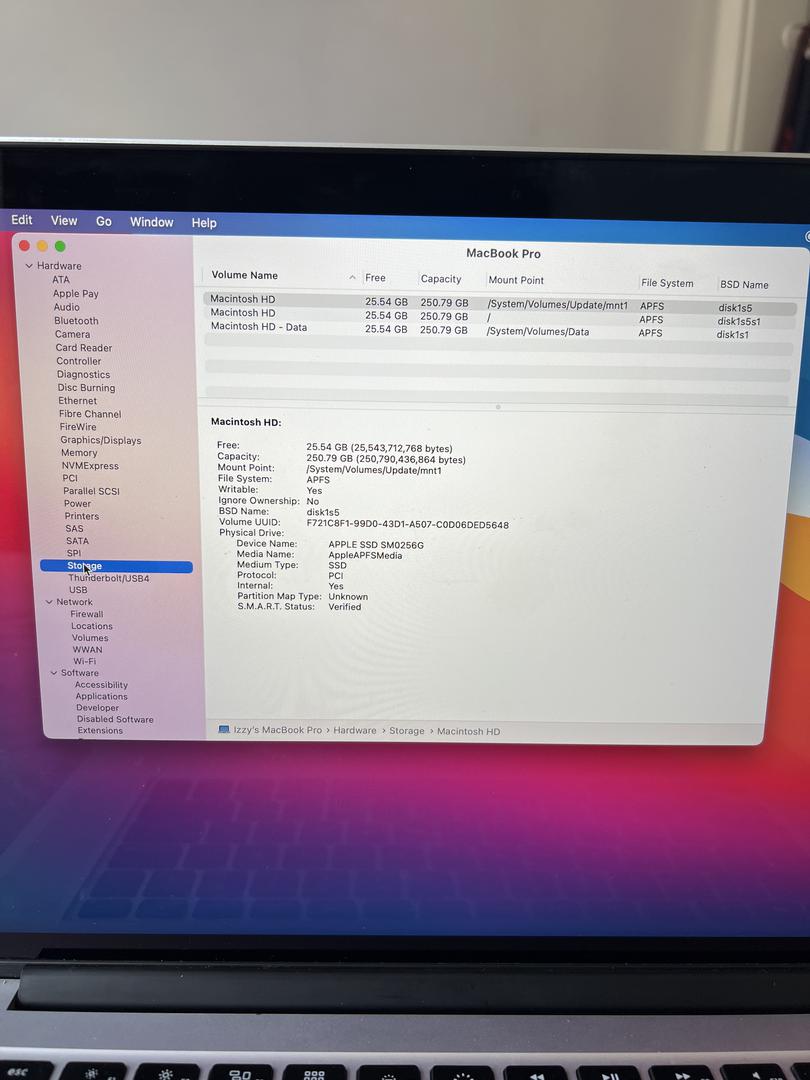This screenshot has height=1080, width=810.
Task: Select SATA in the sidebar
Action: tap(78, 541)
